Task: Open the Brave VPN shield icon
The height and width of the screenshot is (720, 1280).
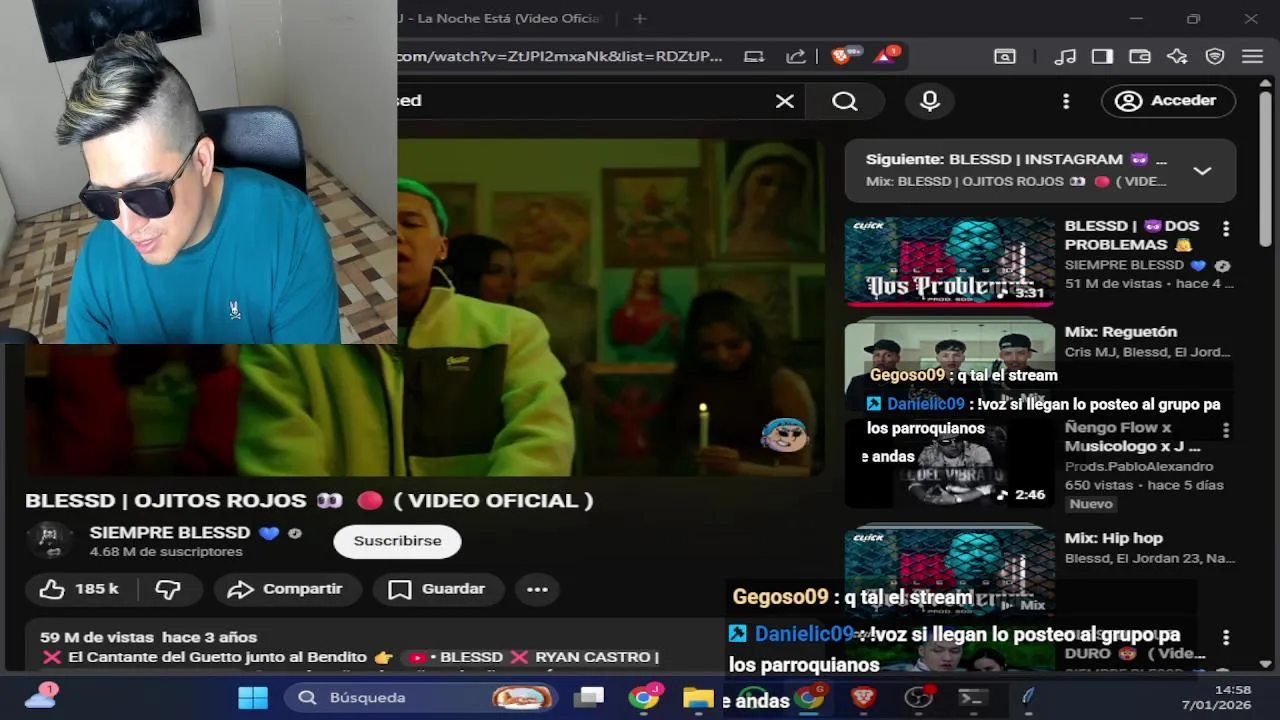Action: coord(1215,57)
